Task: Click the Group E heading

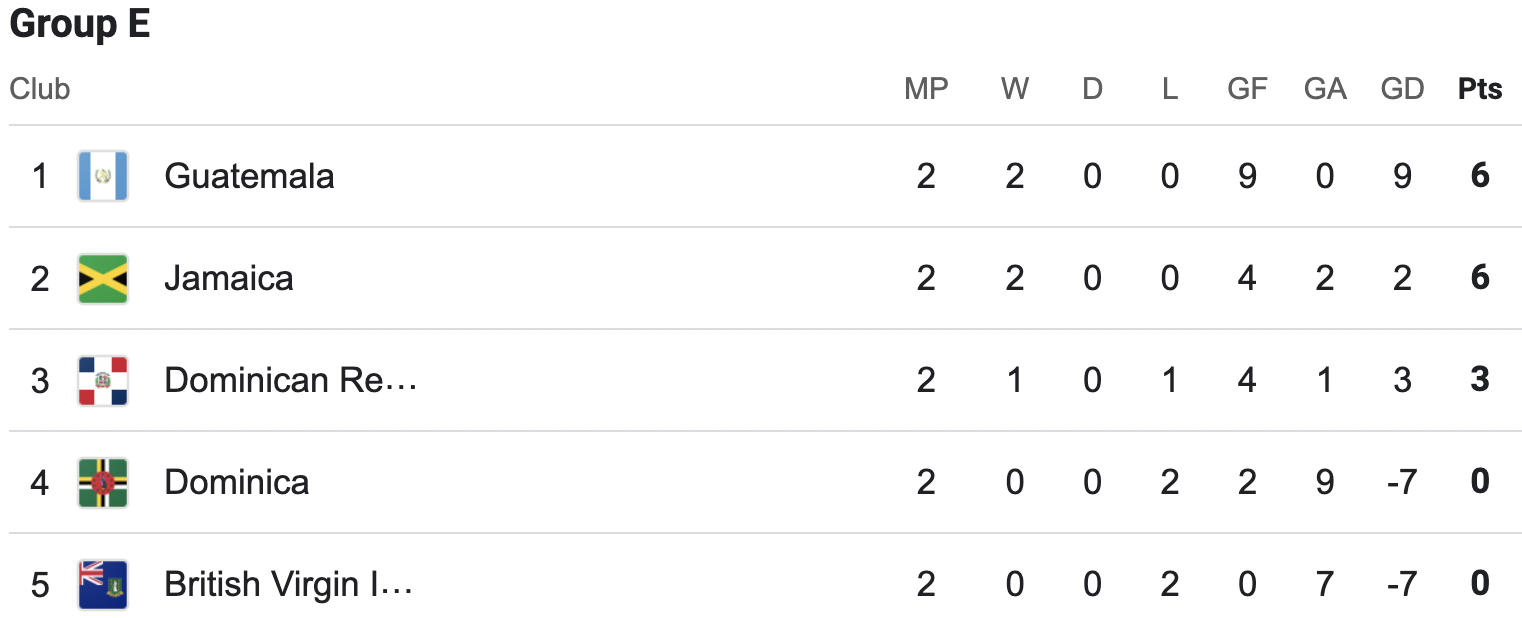Action: (80, 25)
